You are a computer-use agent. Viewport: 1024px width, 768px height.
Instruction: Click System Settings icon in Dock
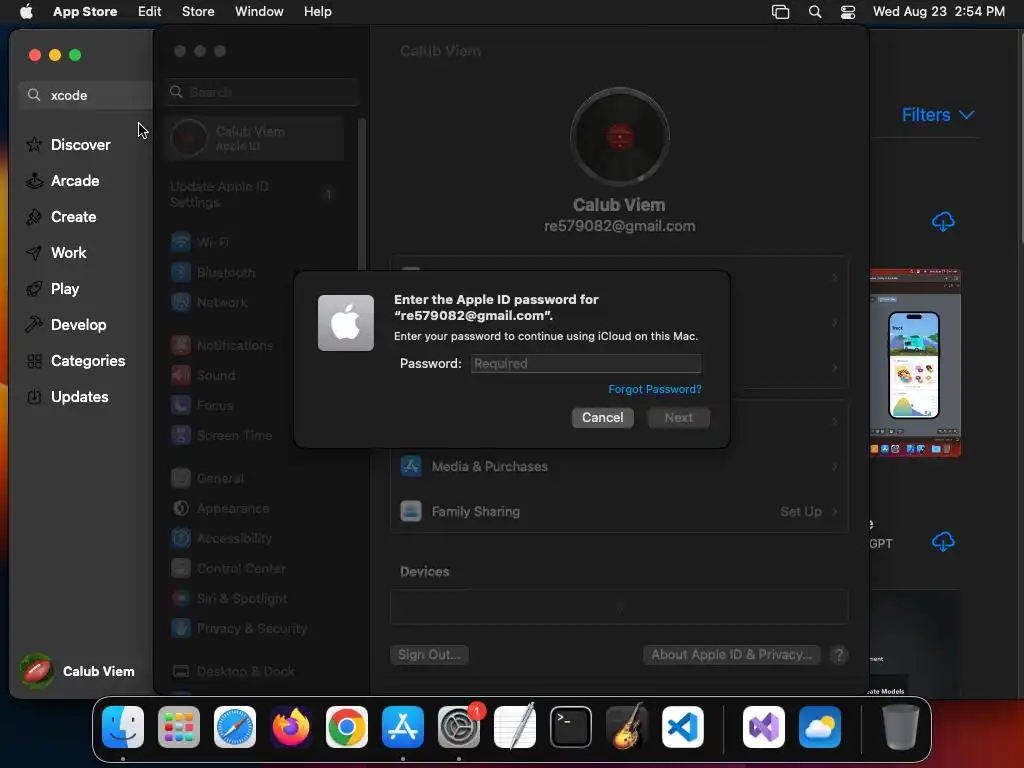point(459,727)
